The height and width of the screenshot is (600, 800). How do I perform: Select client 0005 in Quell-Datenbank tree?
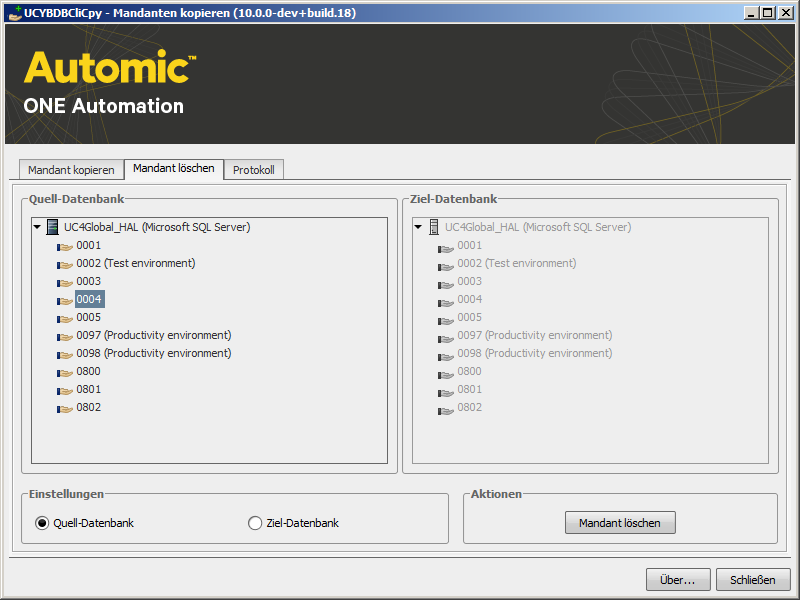pos(89,317)
